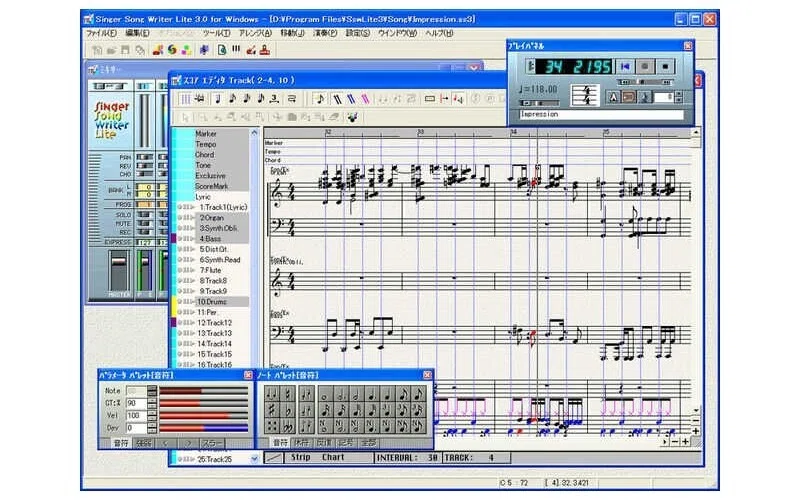Decrease the play panel number field with down arrow

[679, 100]
